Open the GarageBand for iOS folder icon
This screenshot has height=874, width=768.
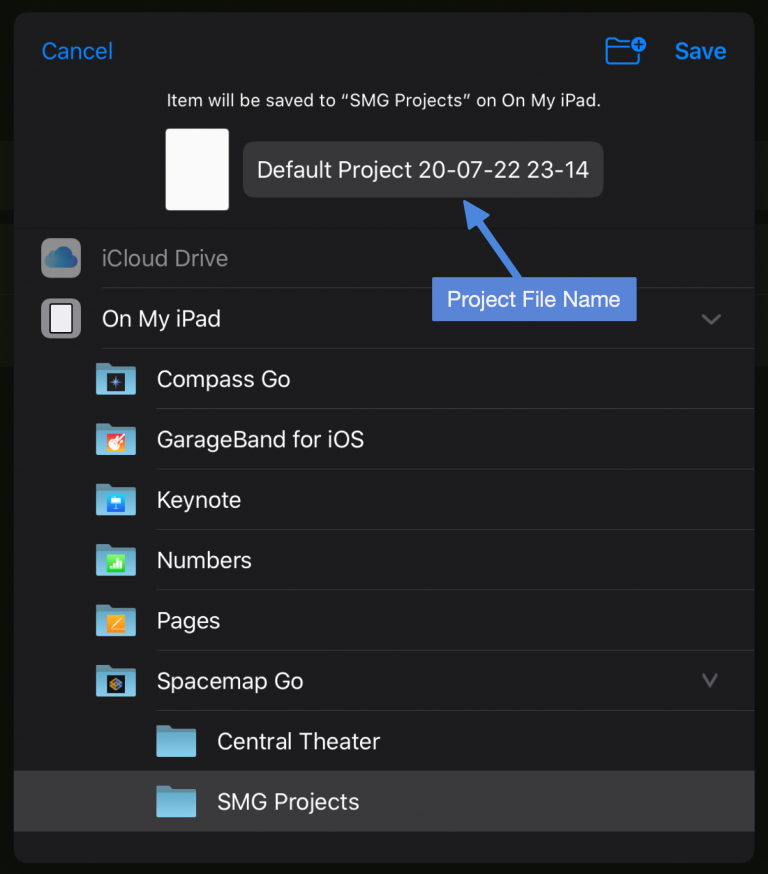point(116,439)
